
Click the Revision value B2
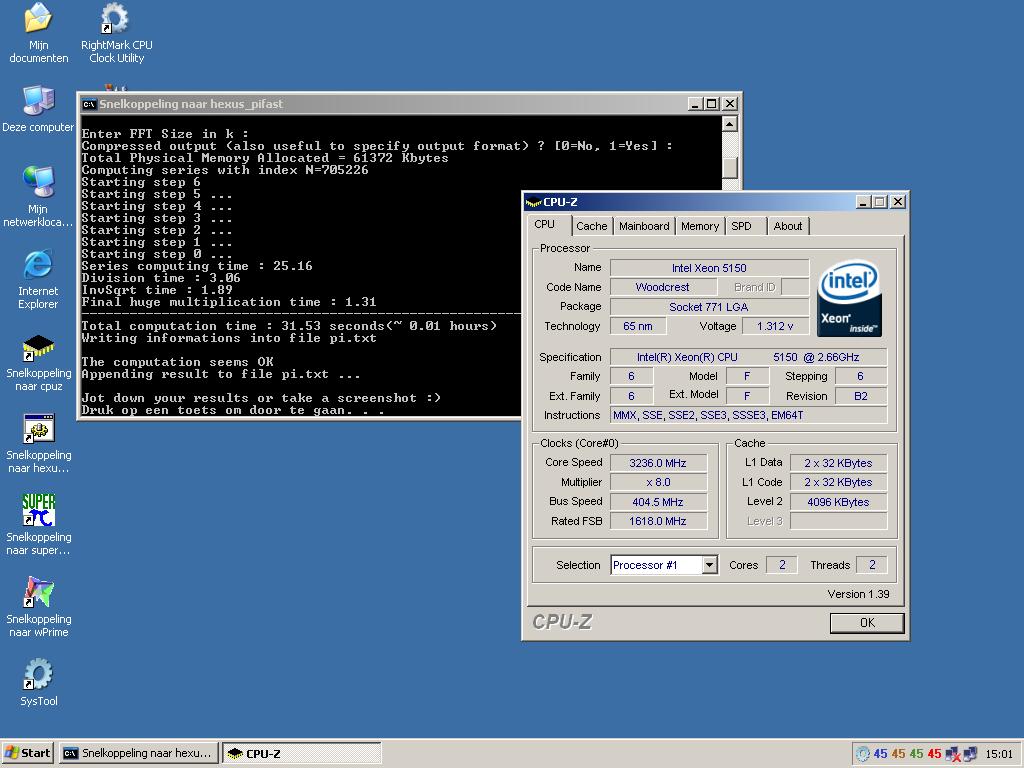(x=861, y=396)
